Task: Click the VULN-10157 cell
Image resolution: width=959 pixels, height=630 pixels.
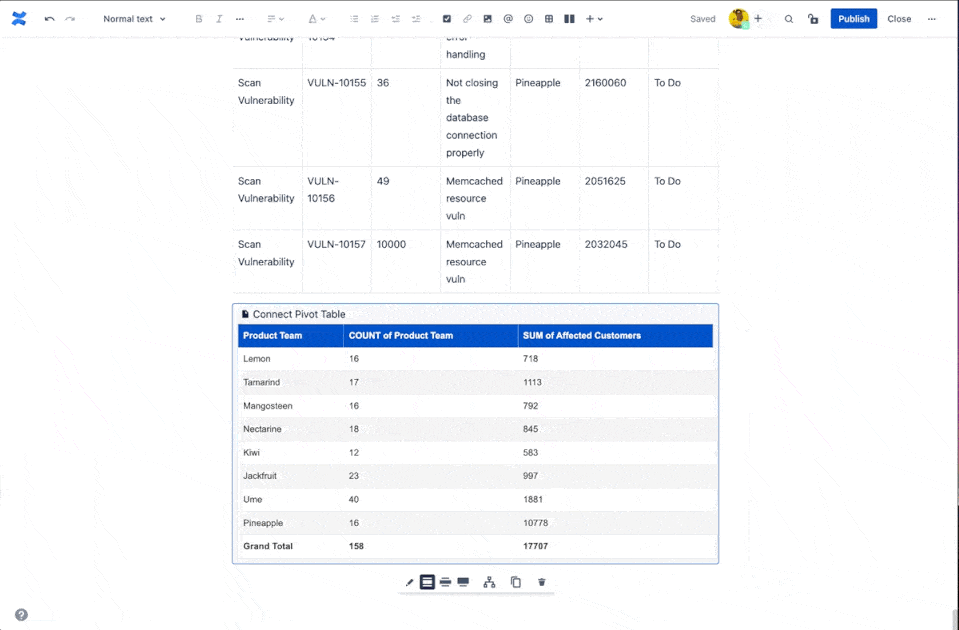Action: [x=336, y=245]
